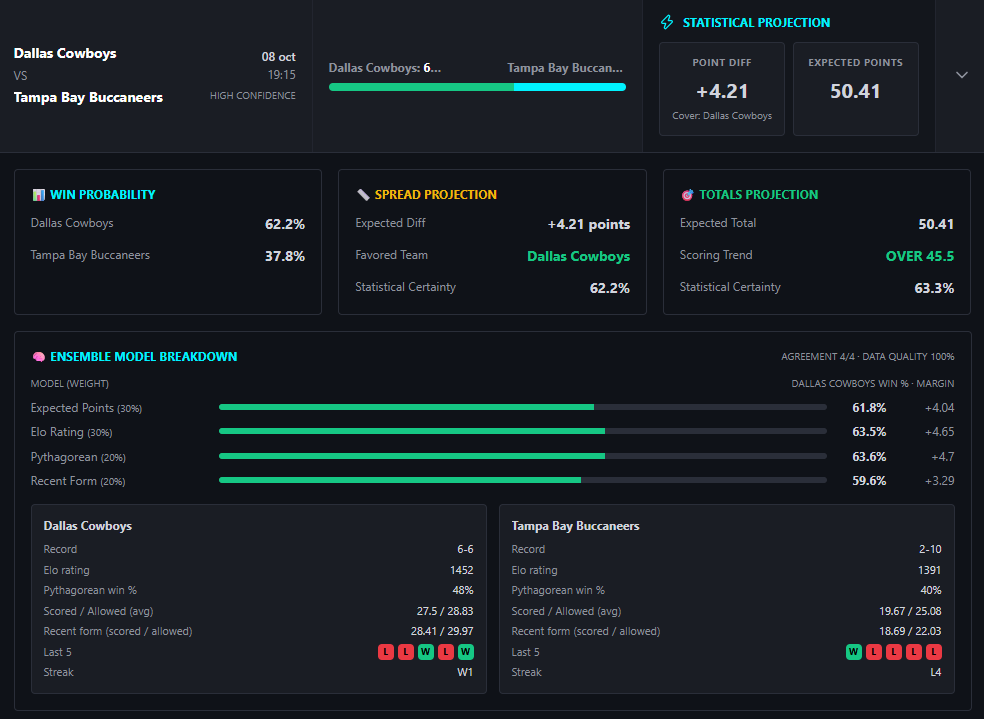Click the OVER 45.5 scoring trend value
984x719 pixels.
[x=919, y=256]
